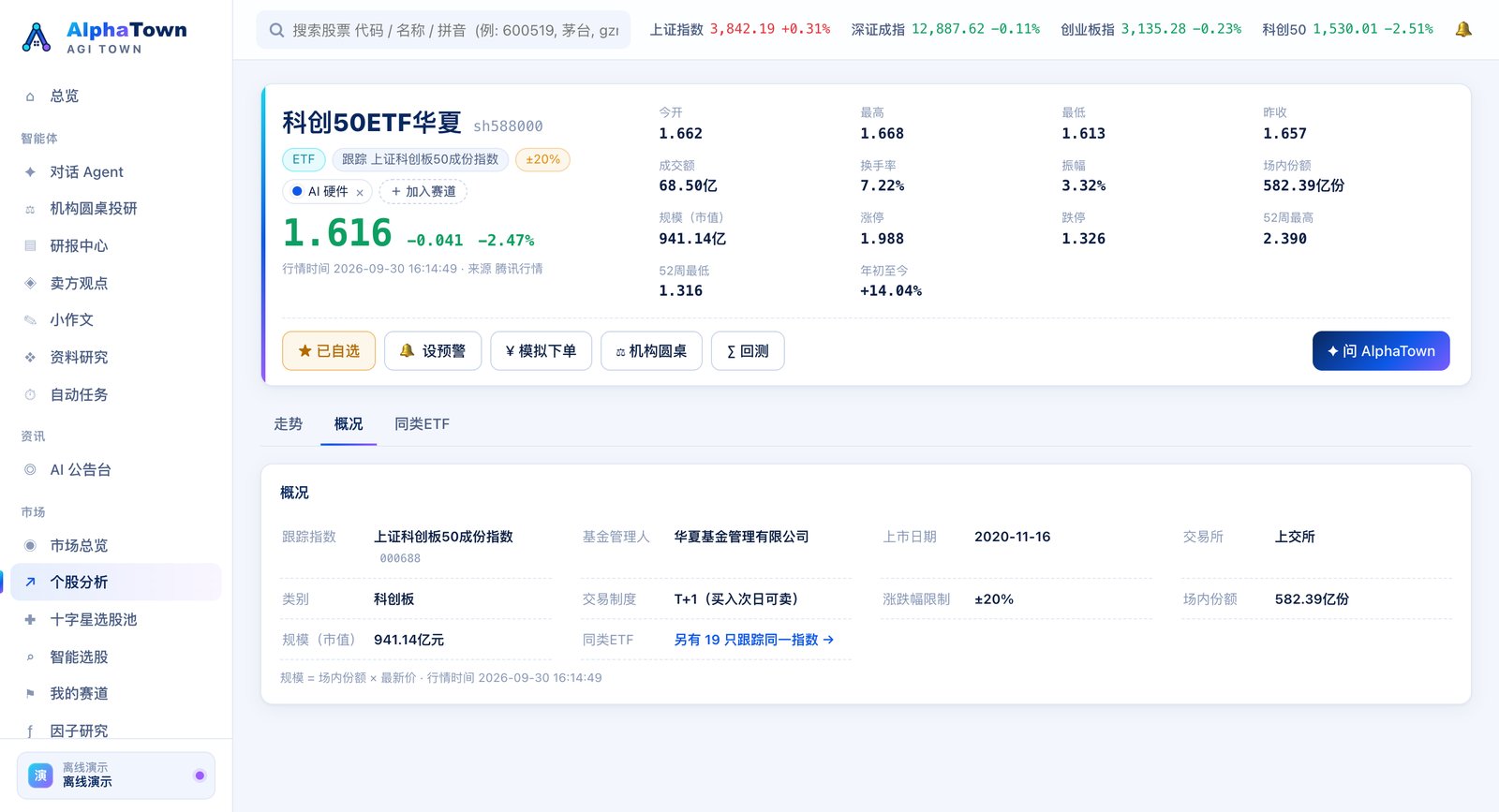Open 卖方观点 sidebar item

(116, 284)
